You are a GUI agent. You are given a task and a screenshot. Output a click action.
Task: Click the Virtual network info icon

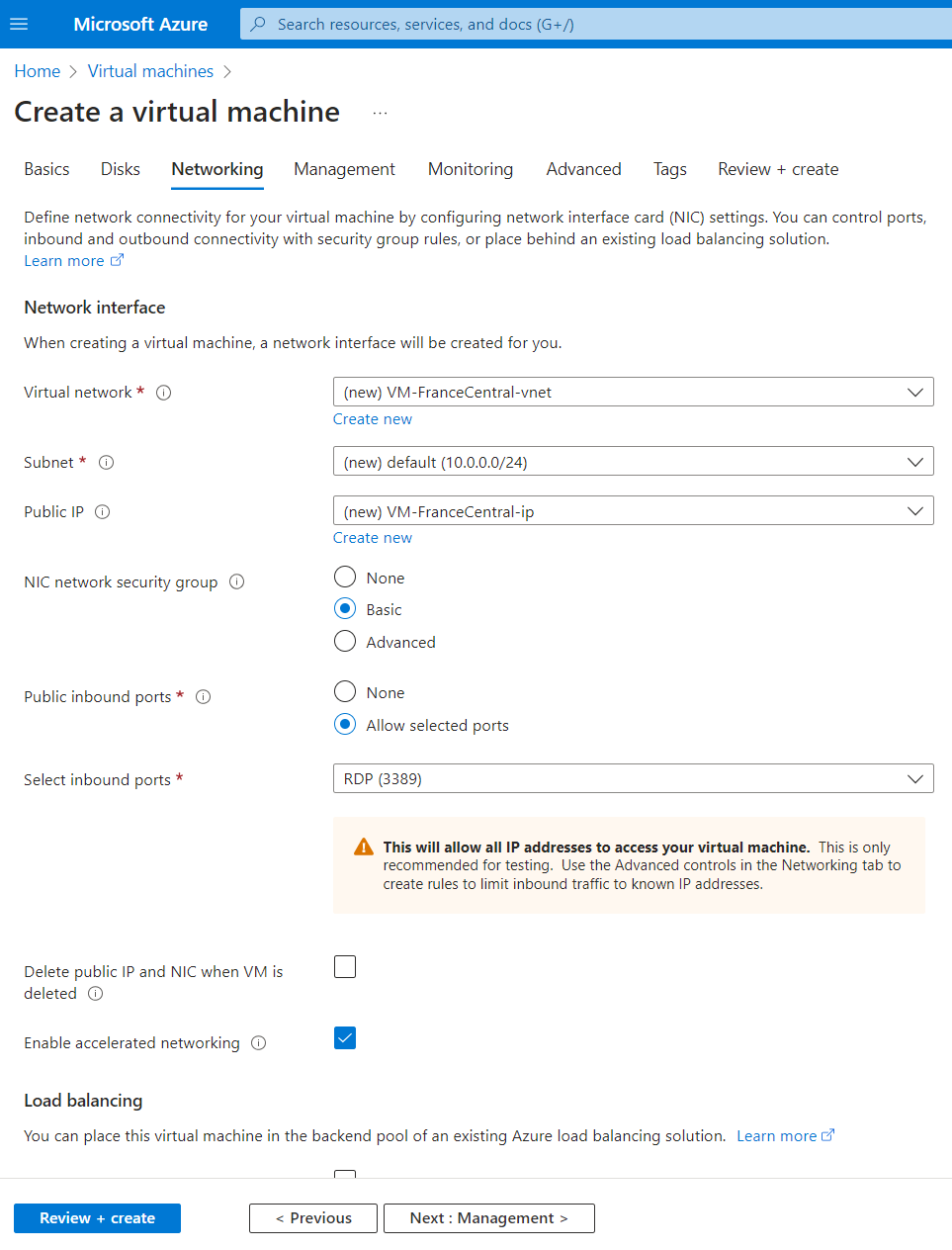pyautogui.click(x=164, y=393)
